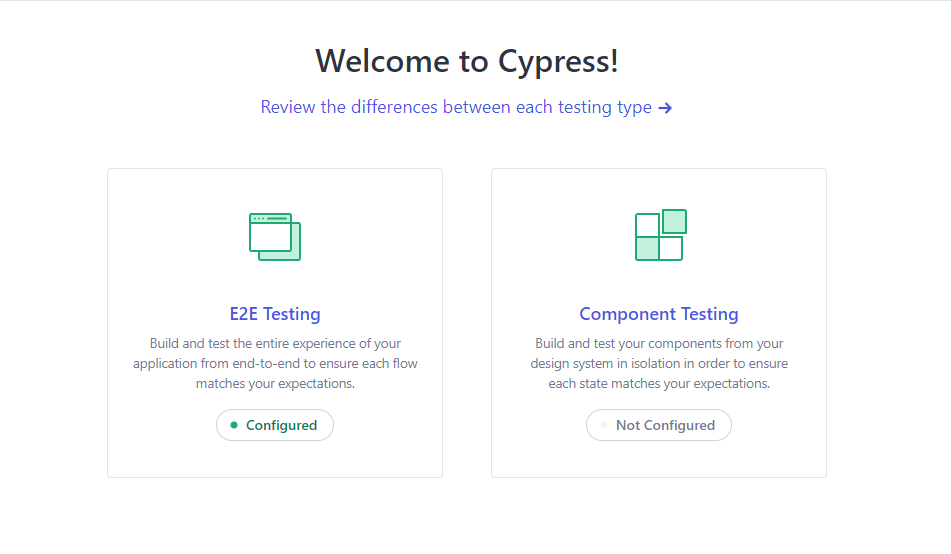Screen dimensions: 951x554
Task: Open the Component Testing heading link
Action: (x=659, y=314)
